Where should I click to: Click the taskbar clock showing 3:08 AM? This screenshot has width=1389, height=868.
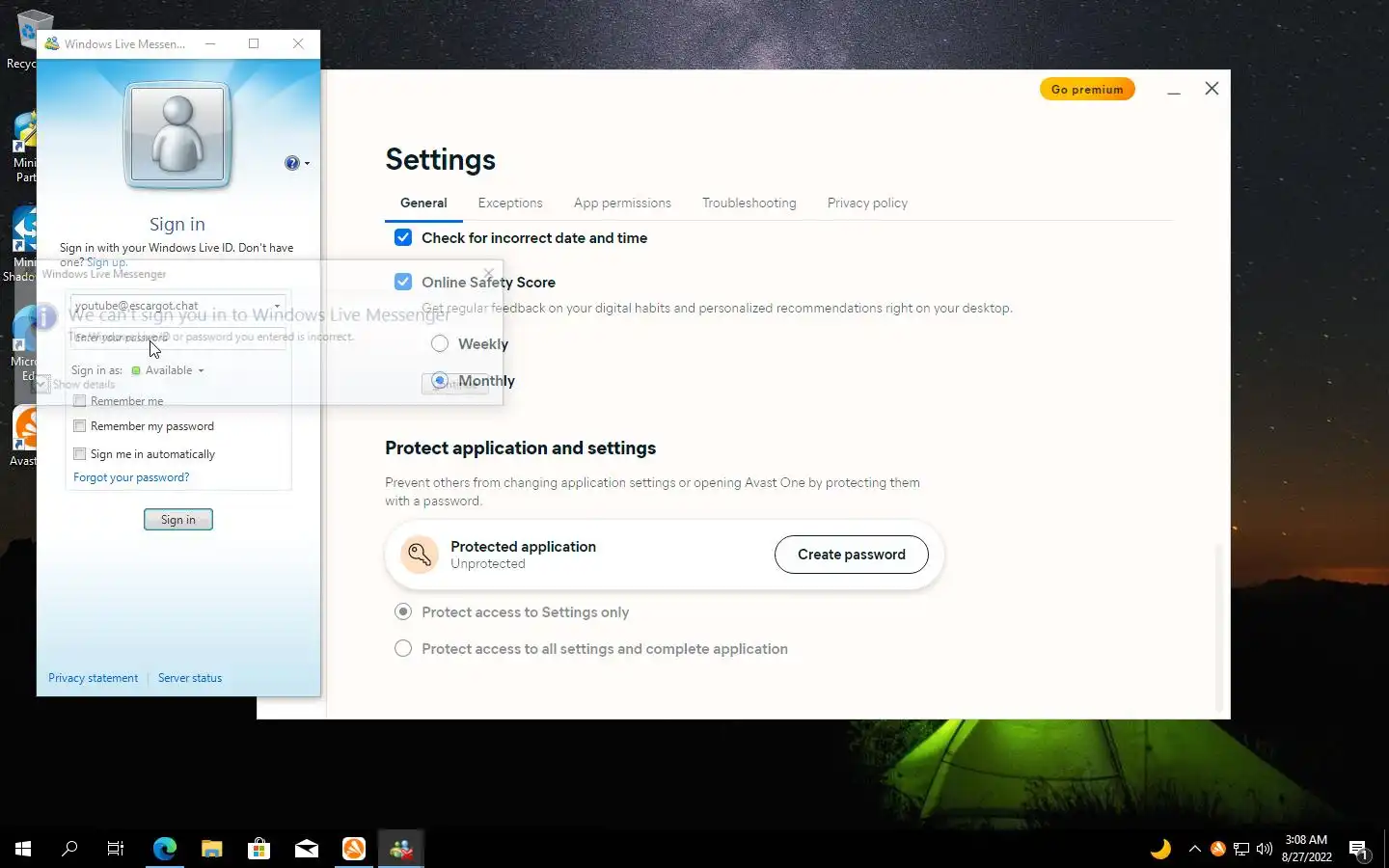coord(1307,849)
